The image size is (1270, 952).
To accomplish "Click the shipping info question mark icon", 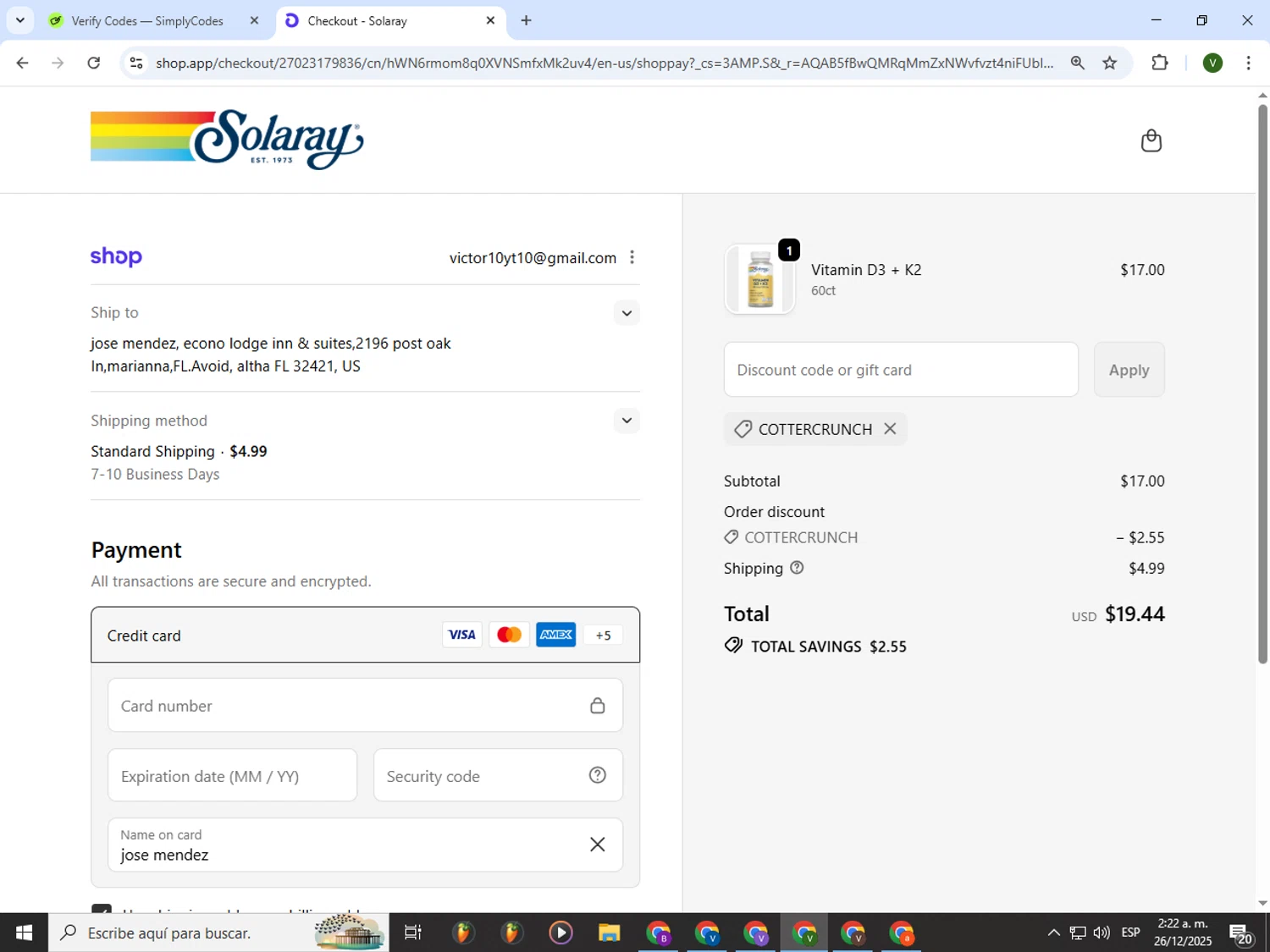I will point(797,568).
